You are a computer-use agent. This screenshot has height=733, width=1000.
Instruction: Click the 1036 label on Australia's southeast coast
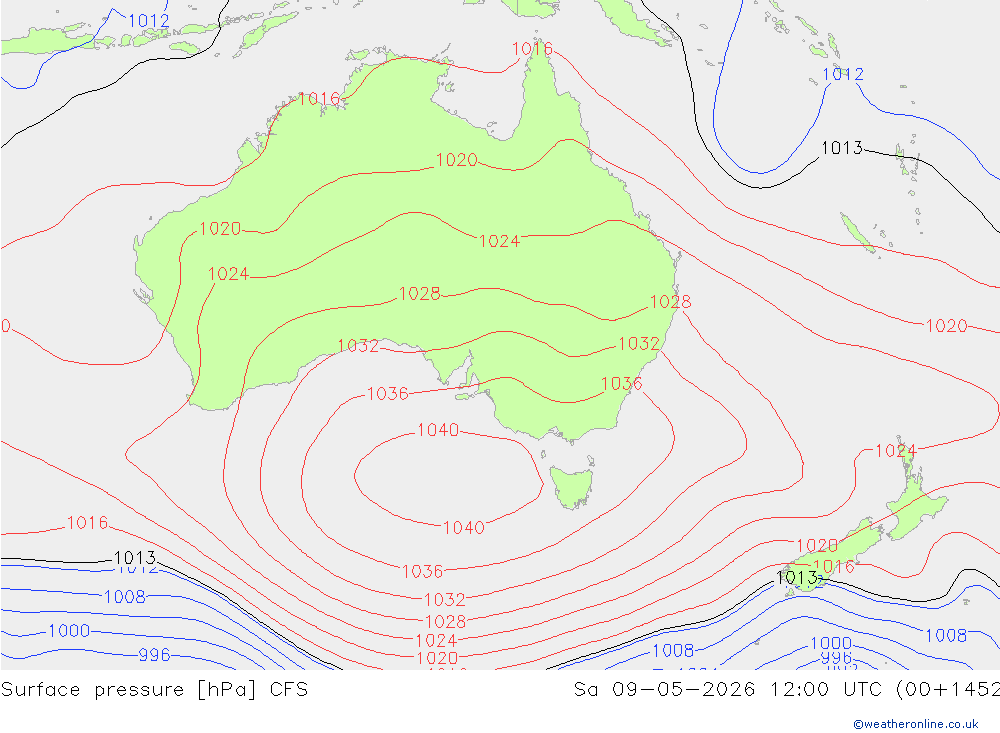pyautogui.click(x=622, y=383)
